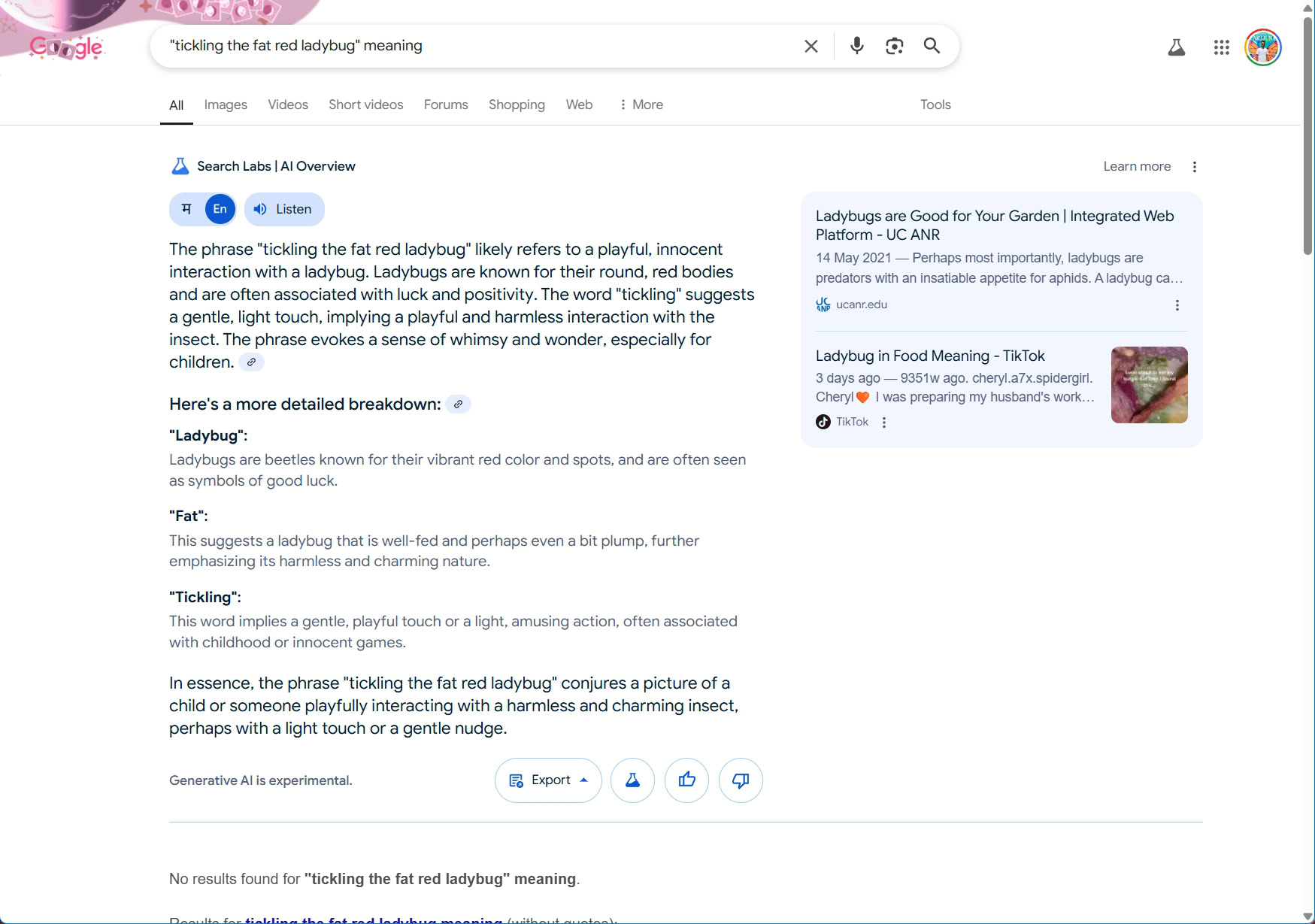This screenshot has height=924, width=1315.
Task: Click the UC ANR favicon in source card
Action: 823,304
